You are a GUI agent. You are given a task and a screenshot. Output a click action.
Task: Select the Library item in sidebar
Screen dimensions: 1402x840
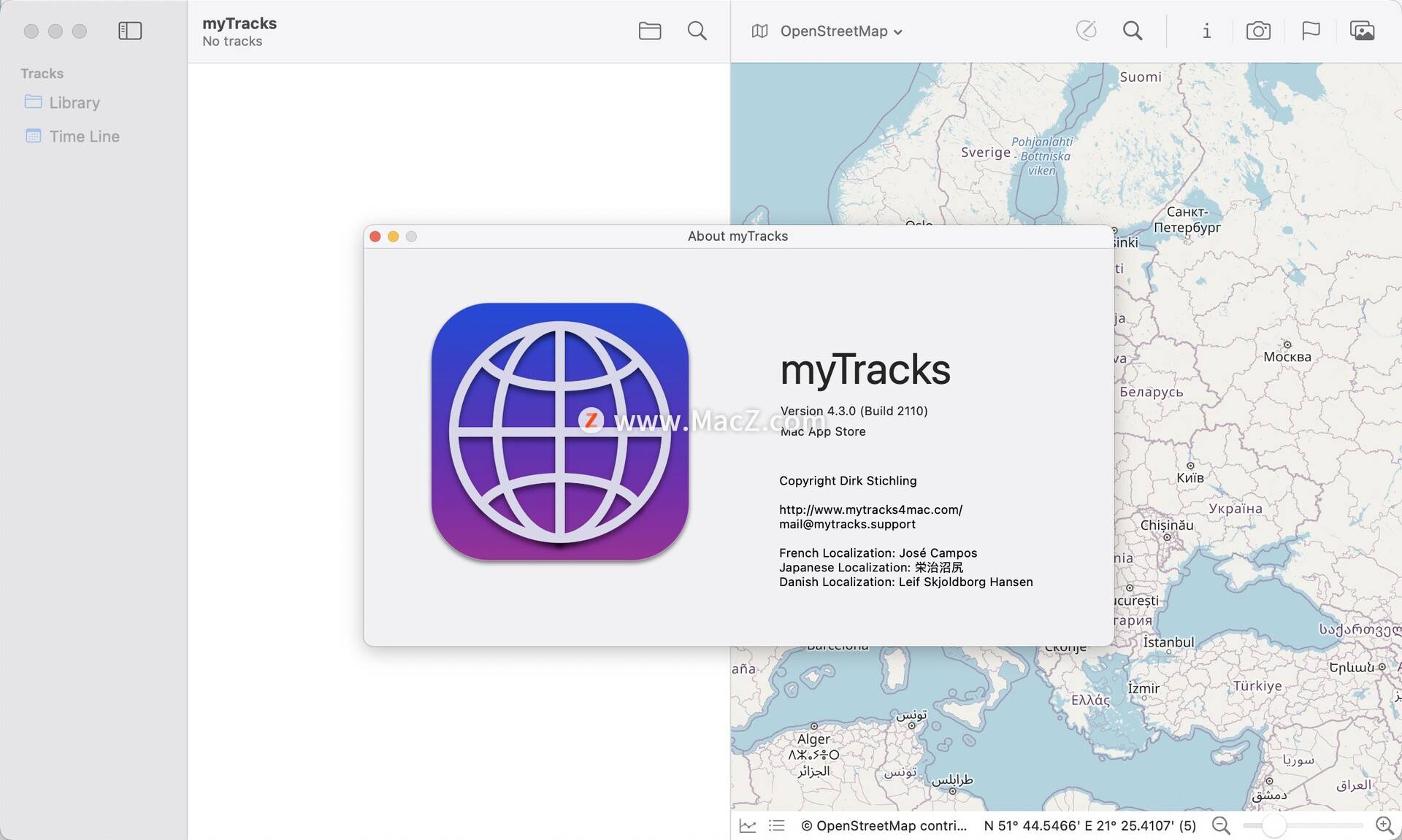click(x=75, y=102)
